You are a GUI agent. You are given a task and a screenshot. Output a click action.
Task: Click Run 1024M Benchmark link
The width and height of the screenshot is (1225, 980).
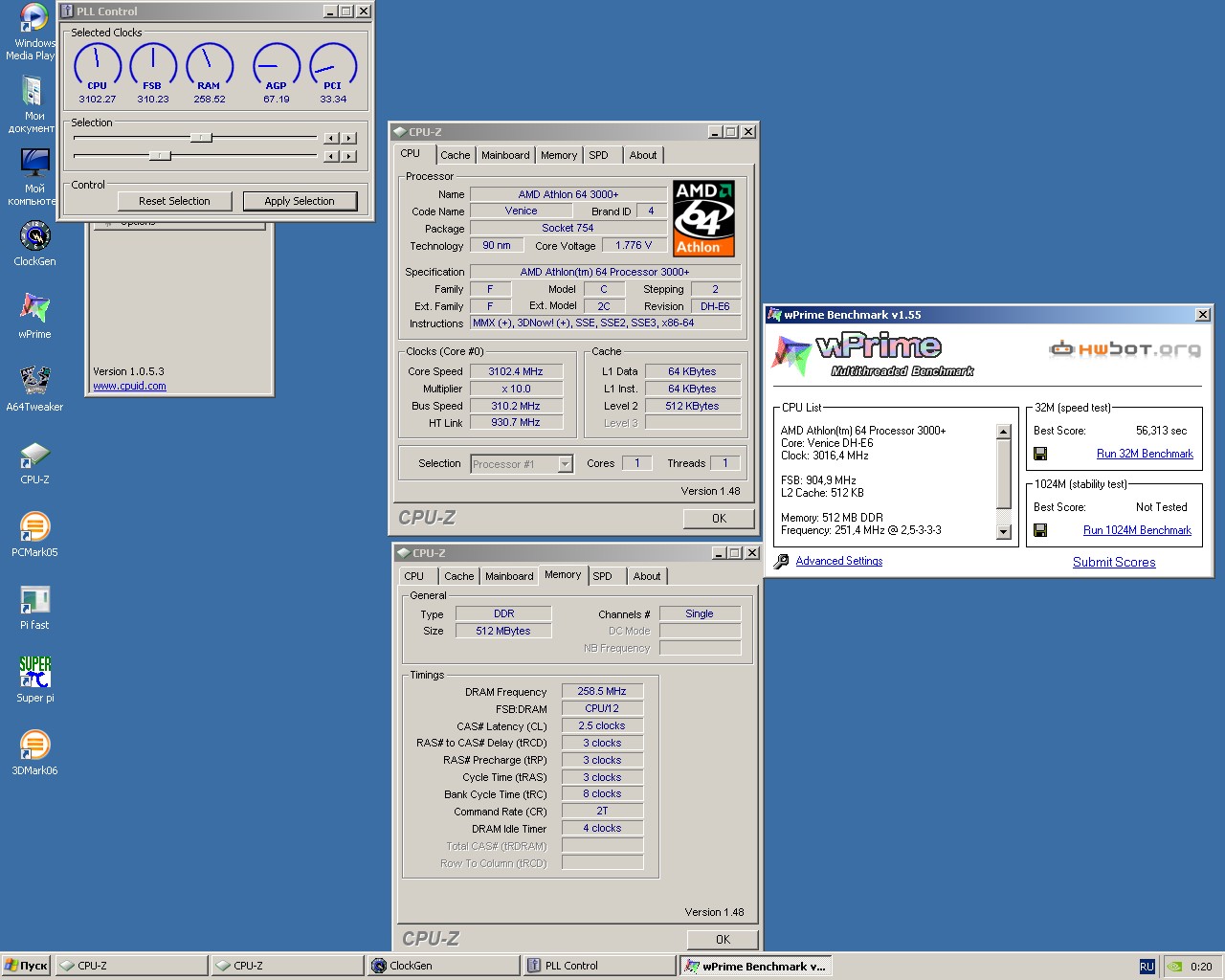1137,530
